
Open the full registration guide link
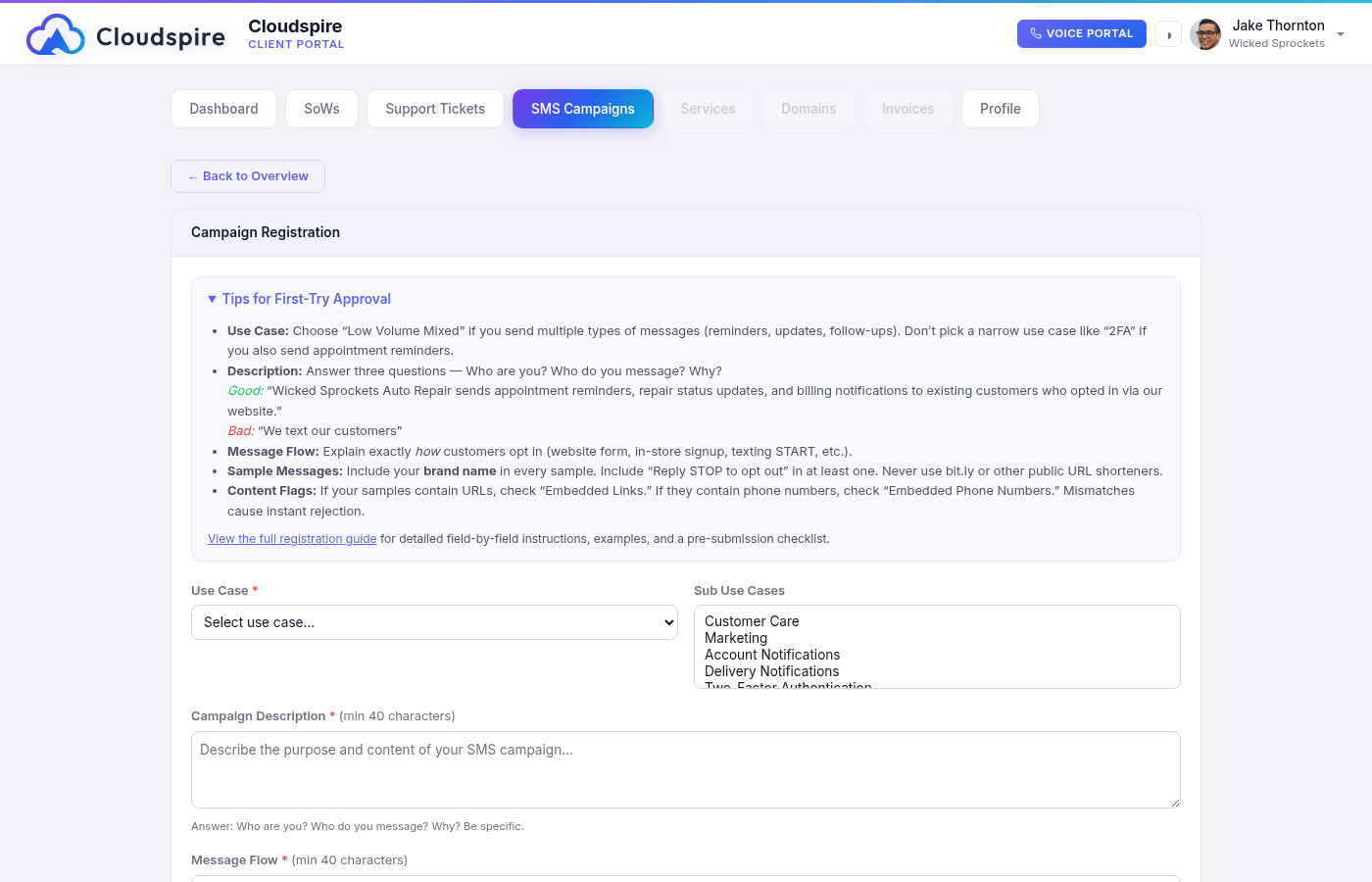(x=292, y=539)
